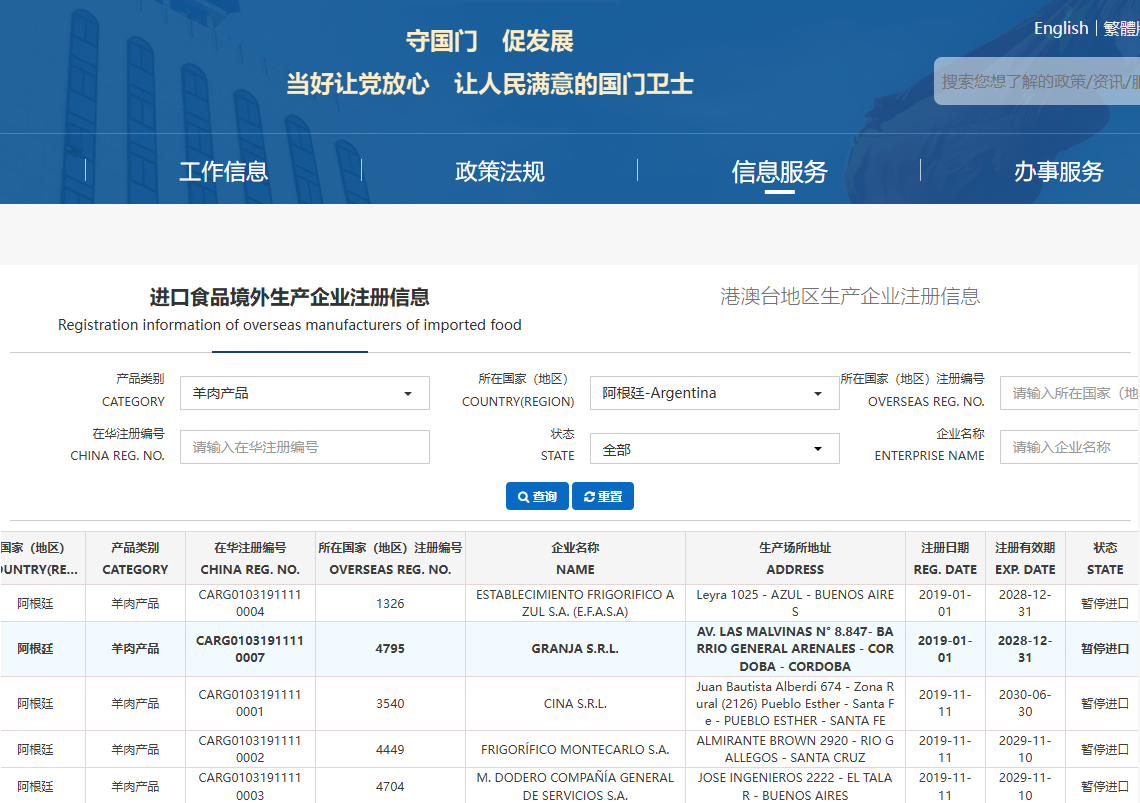
Task: Open the 办事服务 navigation menu
Action: pos(1058,171)
